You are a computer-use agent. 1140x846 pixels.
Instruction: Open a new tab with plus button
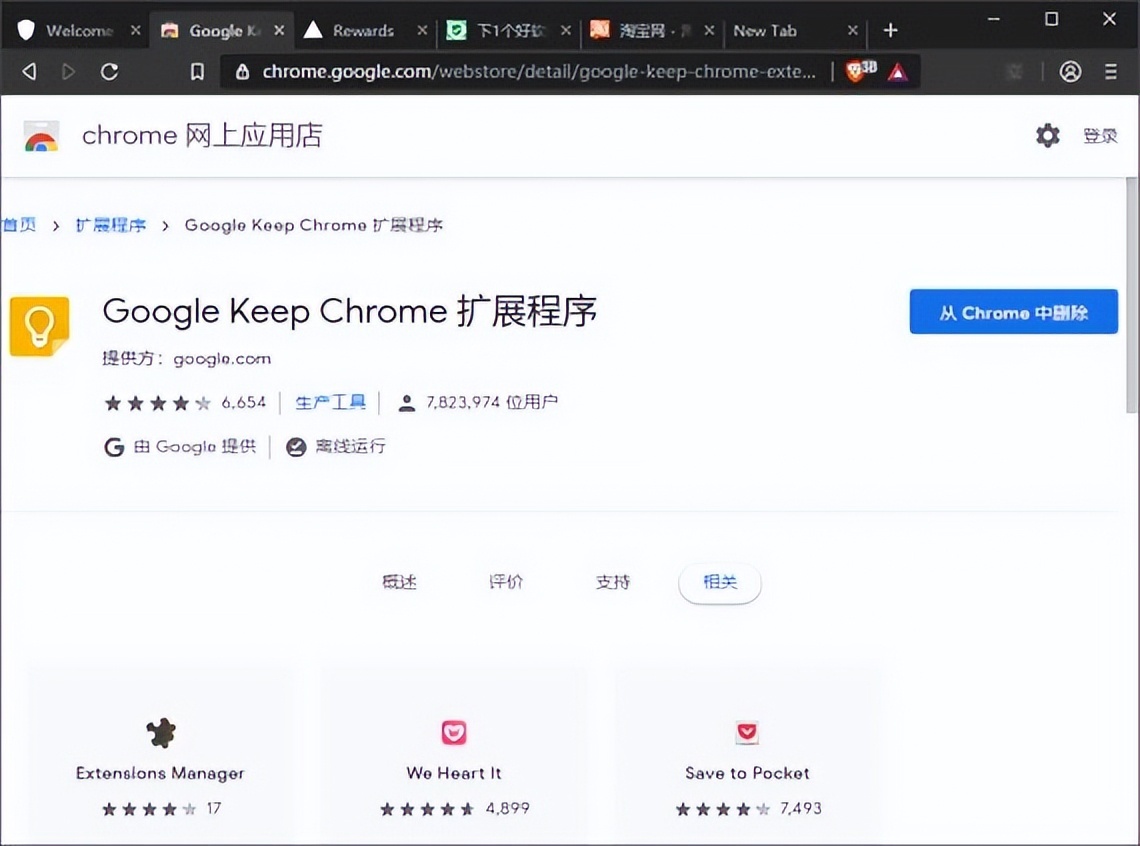click(x=891, y=31)
